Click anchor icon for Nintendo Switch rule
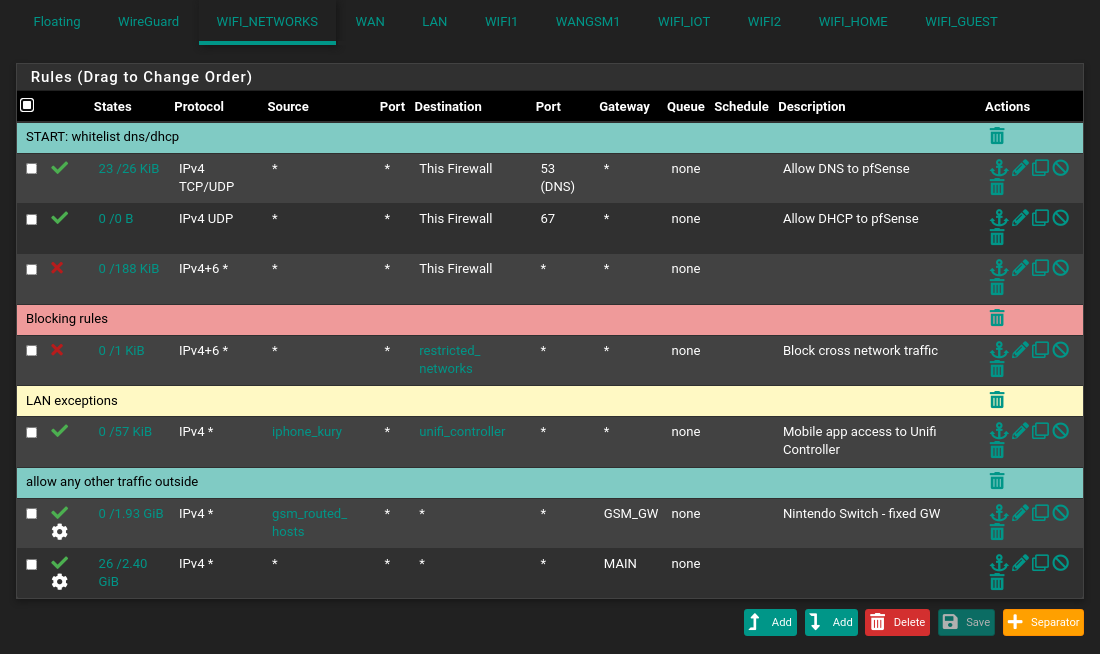The height and width of the screenshot is (654, 1100). [998, 513]
